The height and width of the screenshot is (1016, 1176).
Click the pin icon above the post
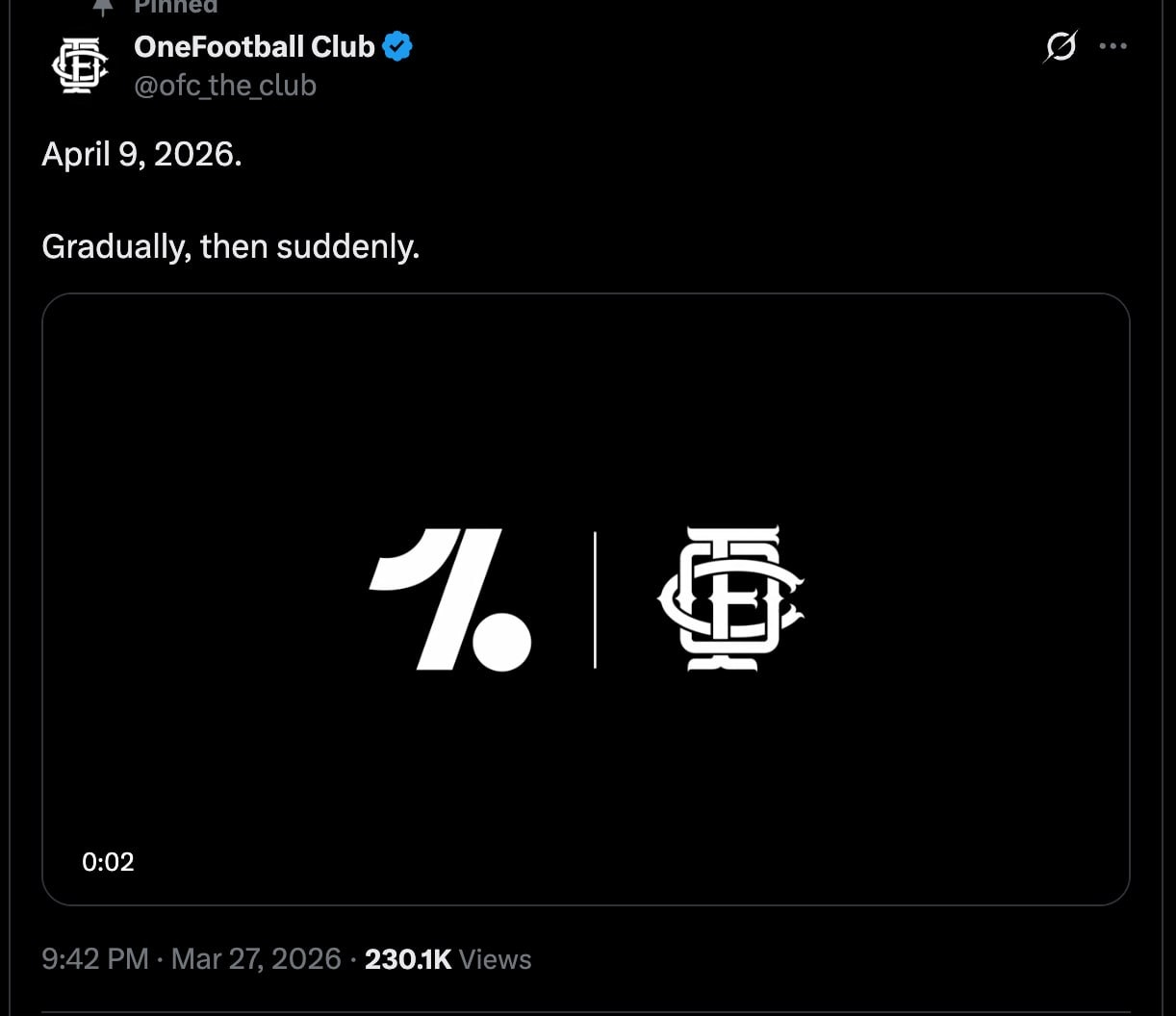[103, 7]
